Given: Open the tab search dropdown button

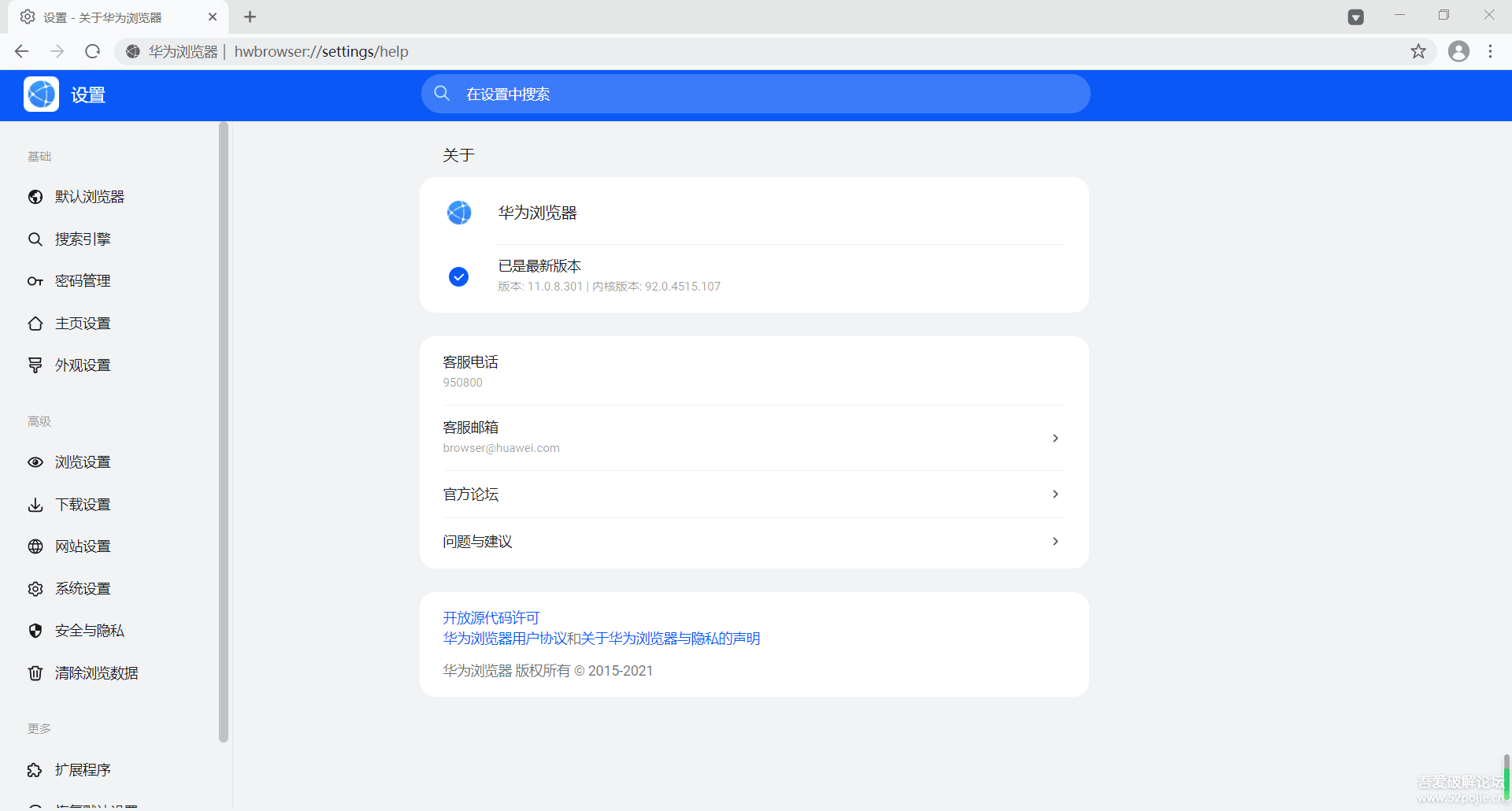Looking at the screenshot, I should pos(1355,17).
